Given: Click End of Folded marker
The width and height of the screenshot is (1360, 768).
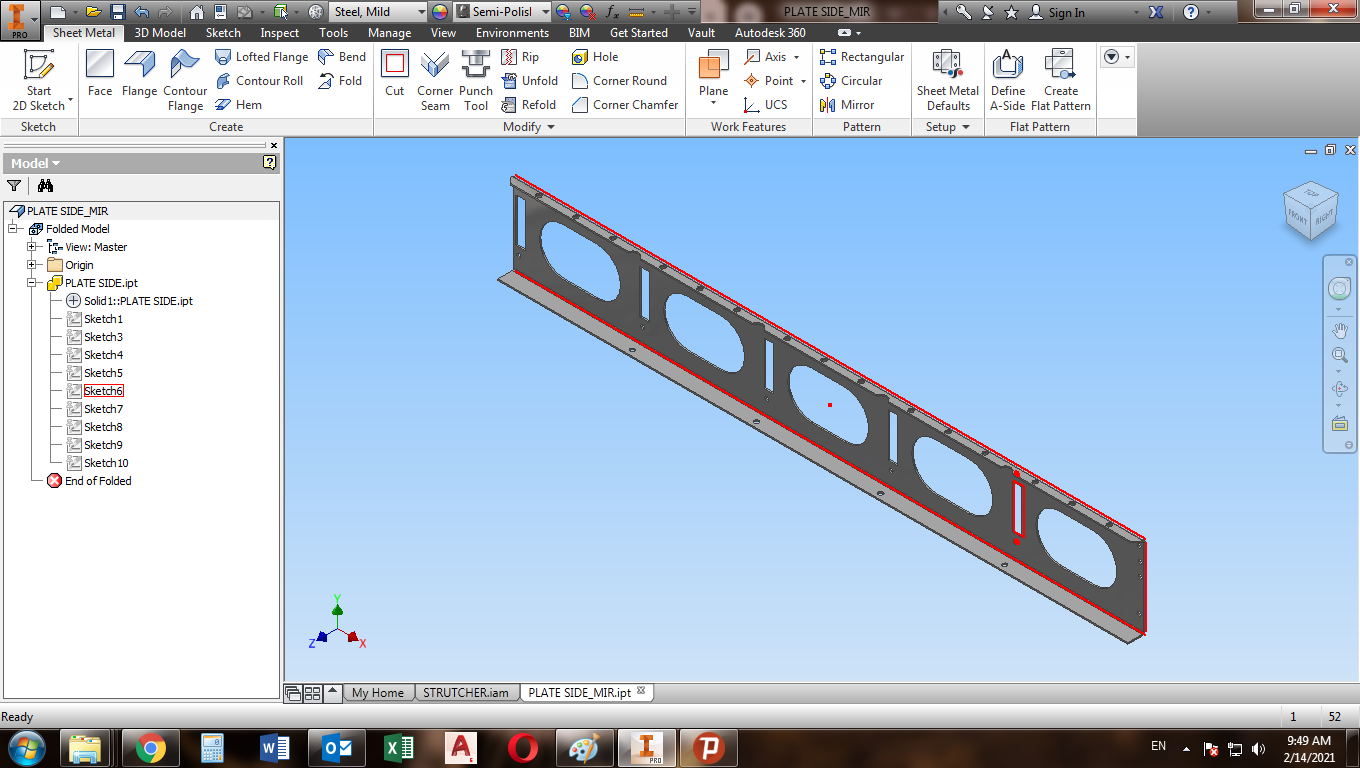Looking at the screenshot, I should pos(98,481).
